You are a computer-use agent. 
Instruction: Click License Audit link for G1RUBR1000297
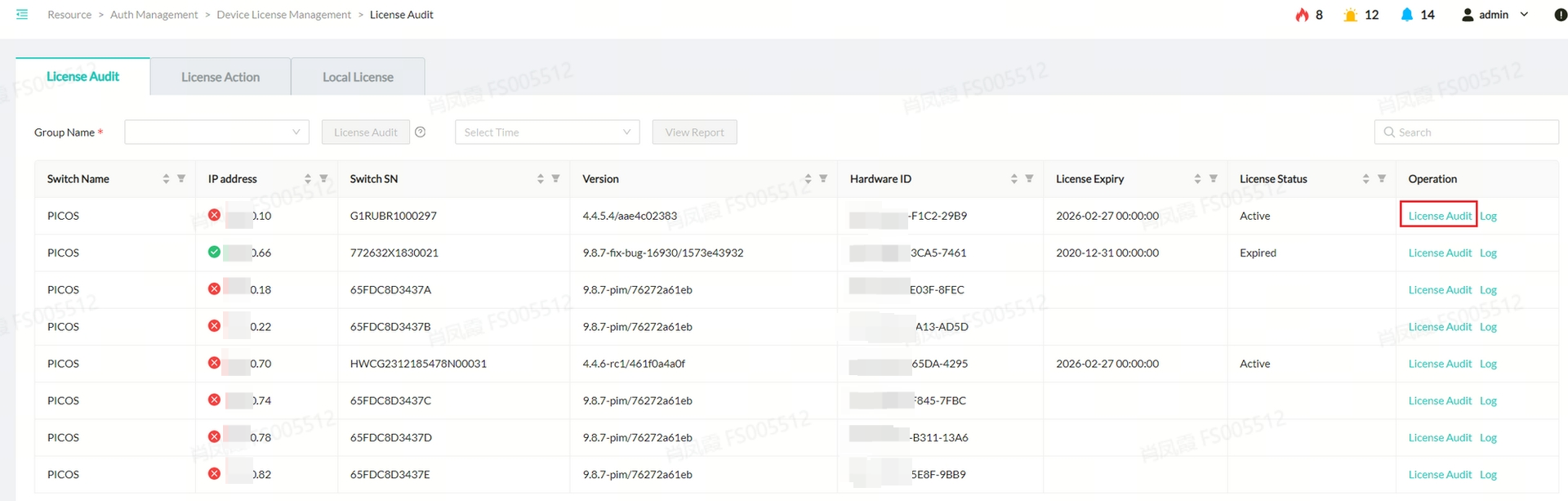1439,216
